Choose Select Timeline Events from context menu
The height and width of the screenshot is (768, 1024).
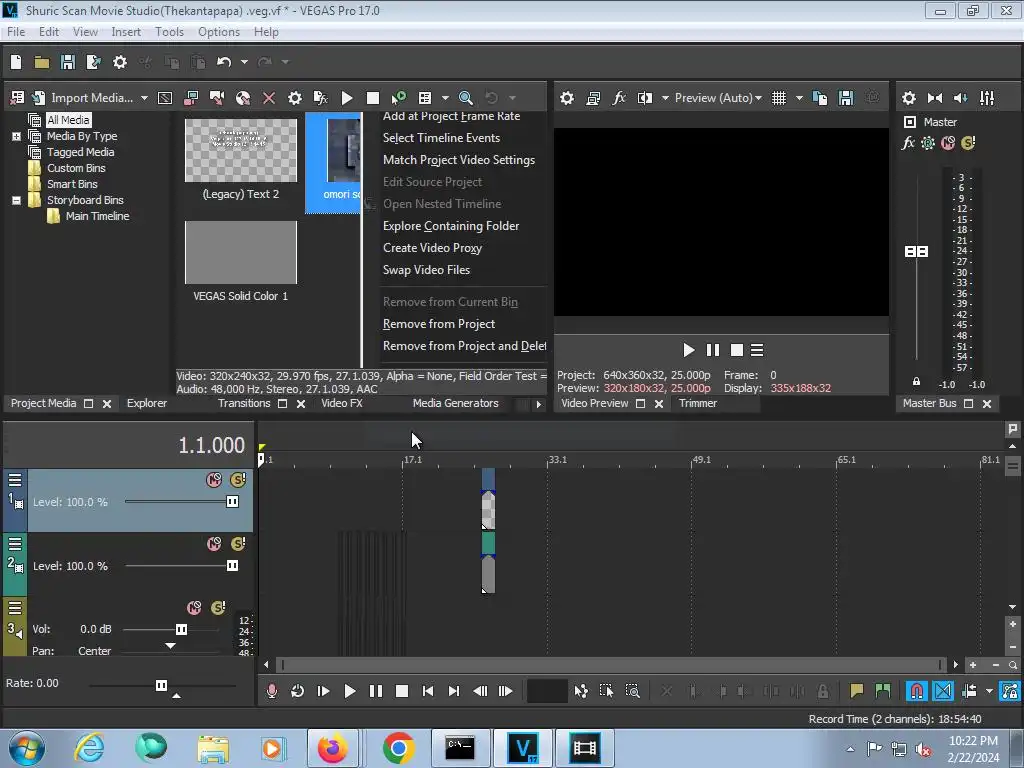tap(441, 138)
